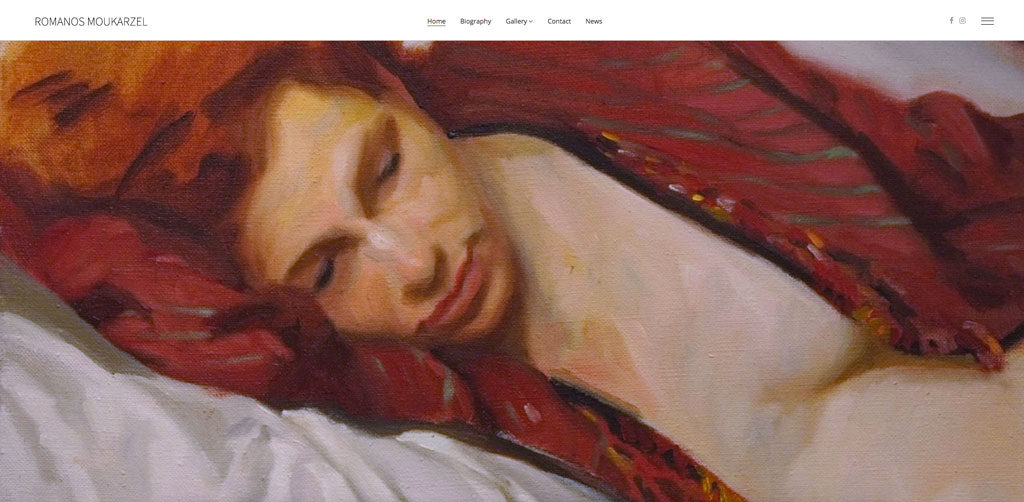View the artist's Instagram profile link
The width and height of the screenshot is (1024, 502).
[962, 20]
